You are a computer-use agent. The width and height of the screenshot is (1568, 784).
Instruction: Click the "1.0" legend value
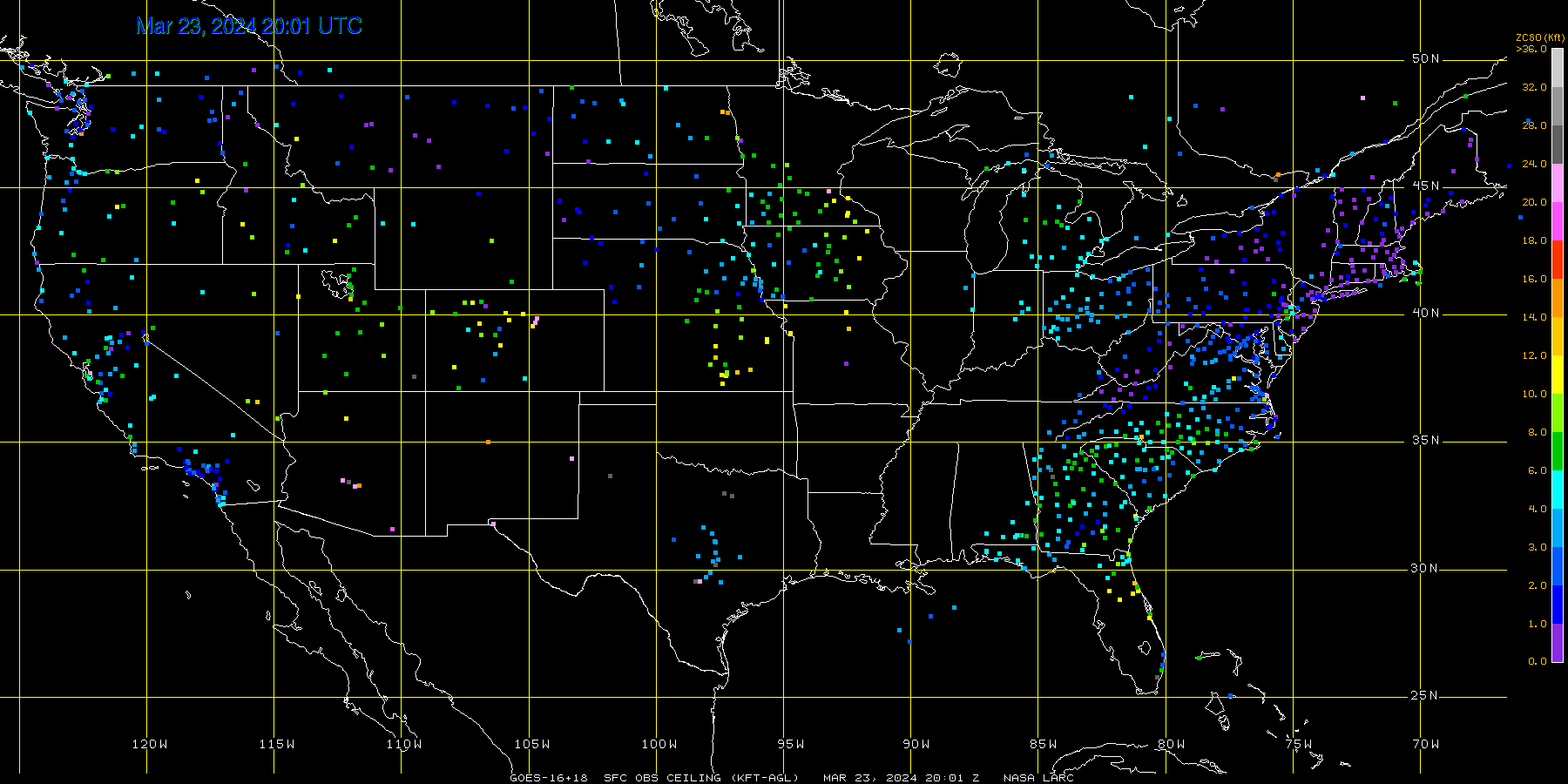pyautogui.click(x=1538, y=624)
